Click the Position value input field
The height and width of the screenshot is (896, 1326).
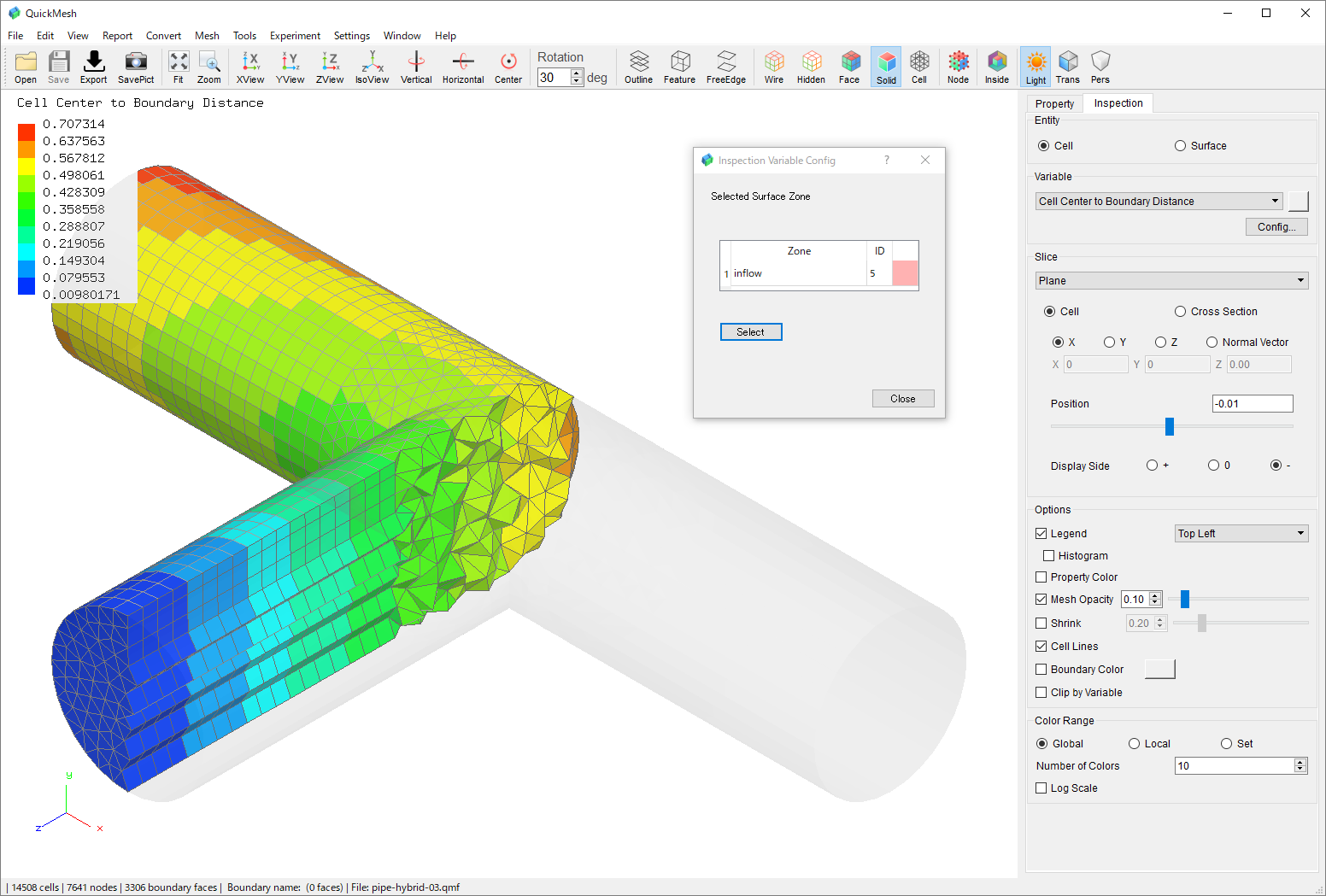[x=1253, y=404]
